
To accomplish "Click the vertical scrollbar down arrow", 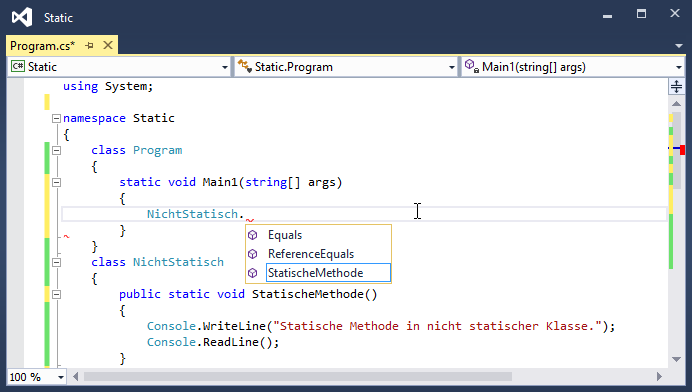I will [x=676, y=359].
